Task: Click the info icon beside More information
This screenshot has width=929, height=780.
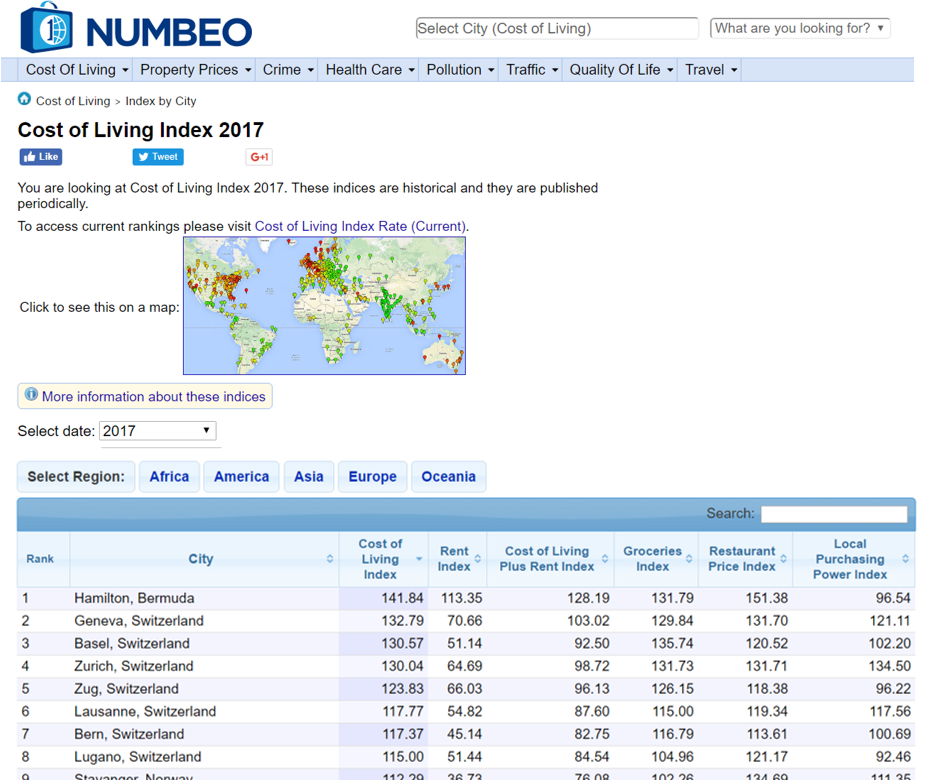Action: point(31,394)
